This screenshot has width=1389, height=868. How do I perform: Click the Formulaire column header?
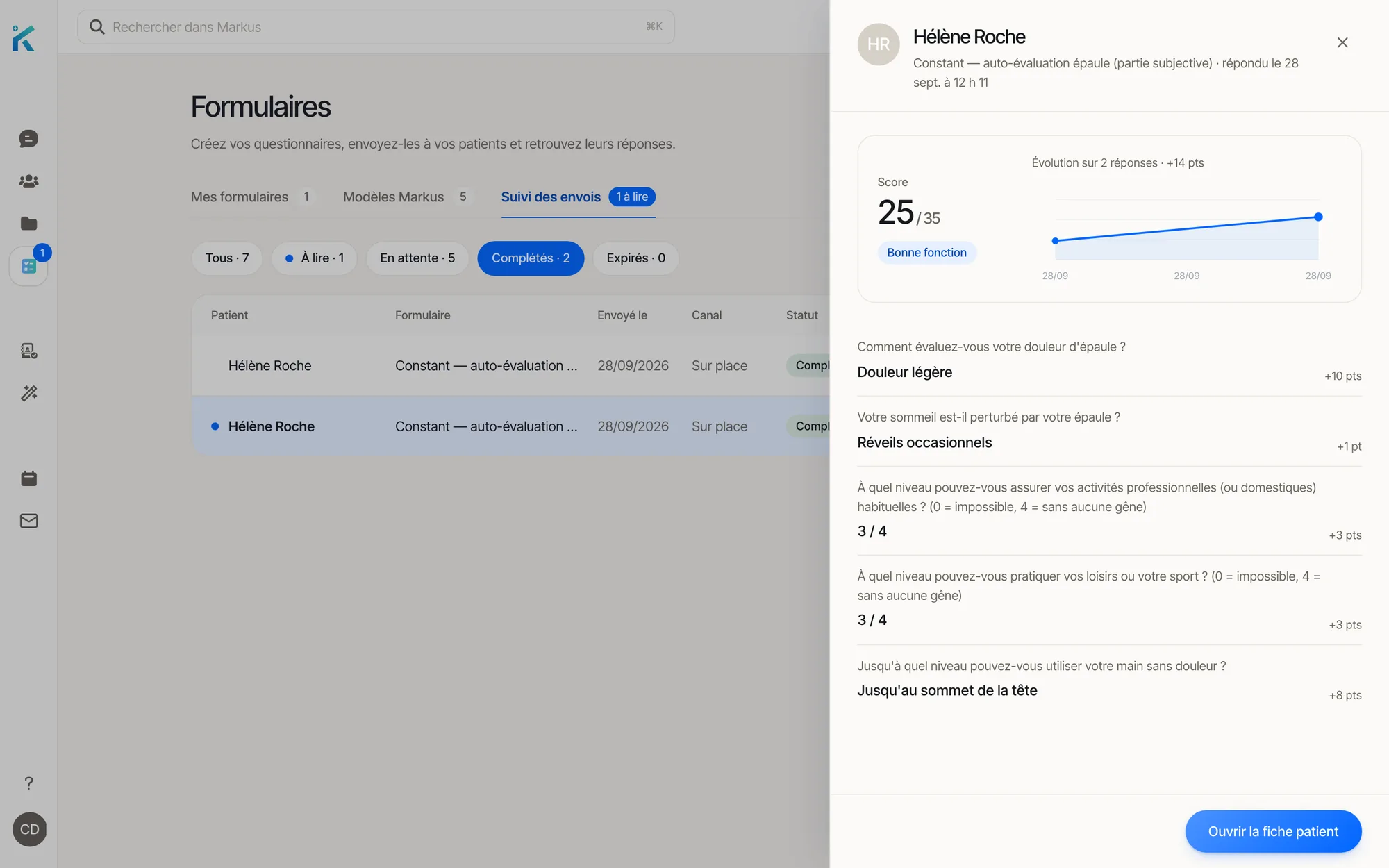pyautogui.click(x=422, y=315)
